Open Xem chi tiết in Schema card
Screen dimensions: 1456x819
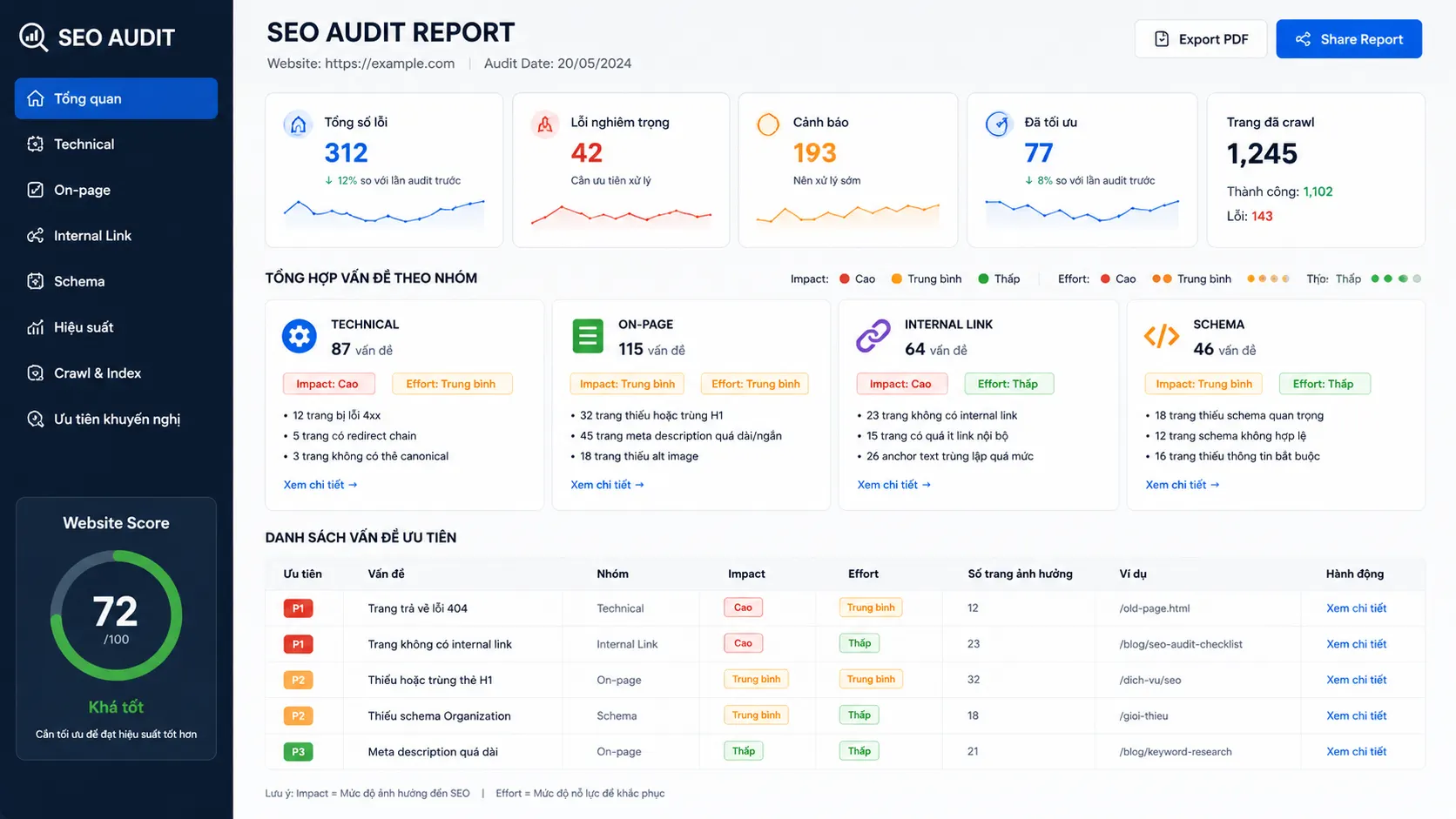1183,485
